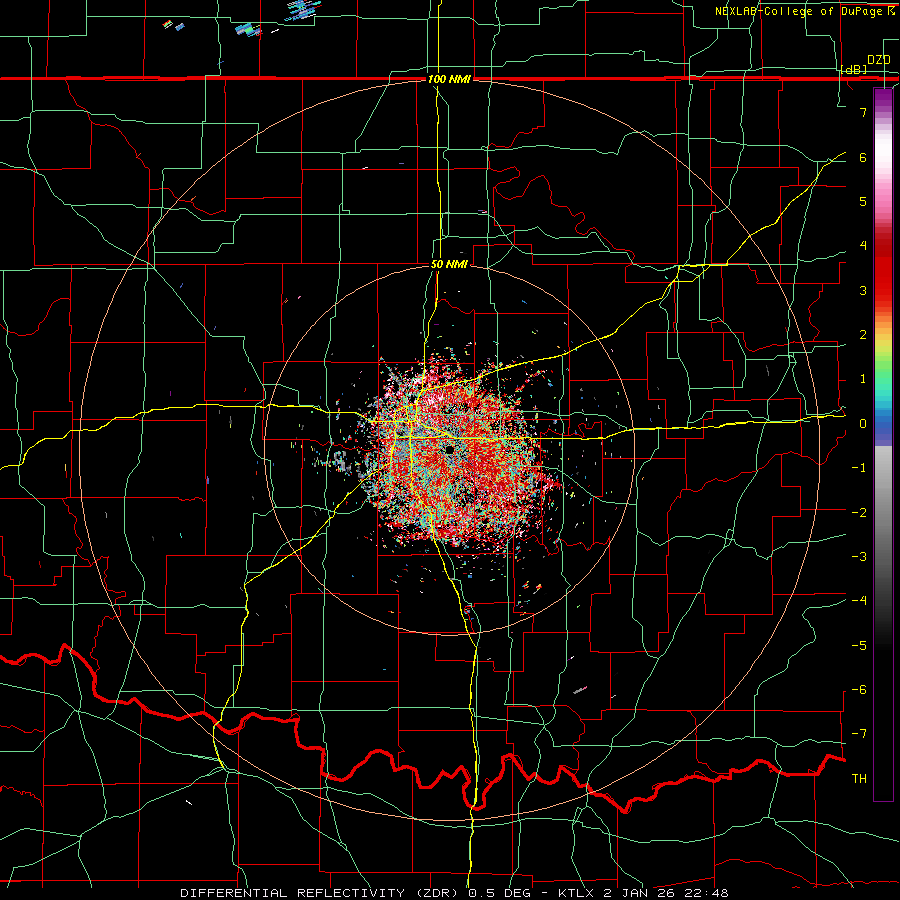The image size is (900, 900).
Task: Click the black radar site dot at center
Action: (449, 449)
